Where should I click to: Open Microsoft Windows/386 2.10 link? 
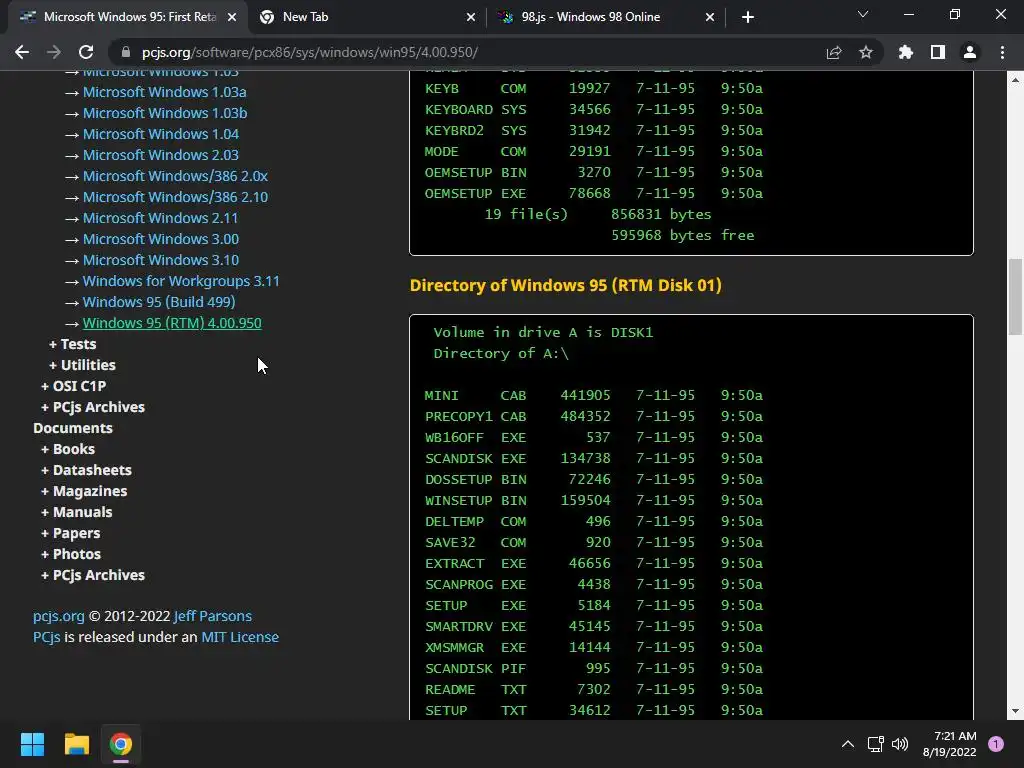175,197
